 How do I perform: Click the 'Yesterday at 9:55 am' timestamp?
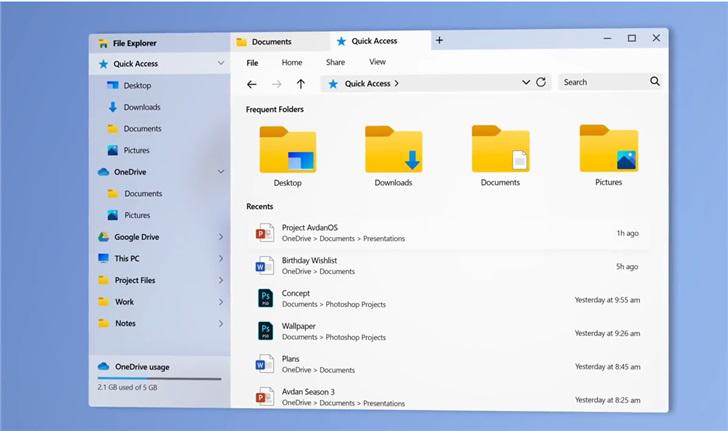point(607,300)
